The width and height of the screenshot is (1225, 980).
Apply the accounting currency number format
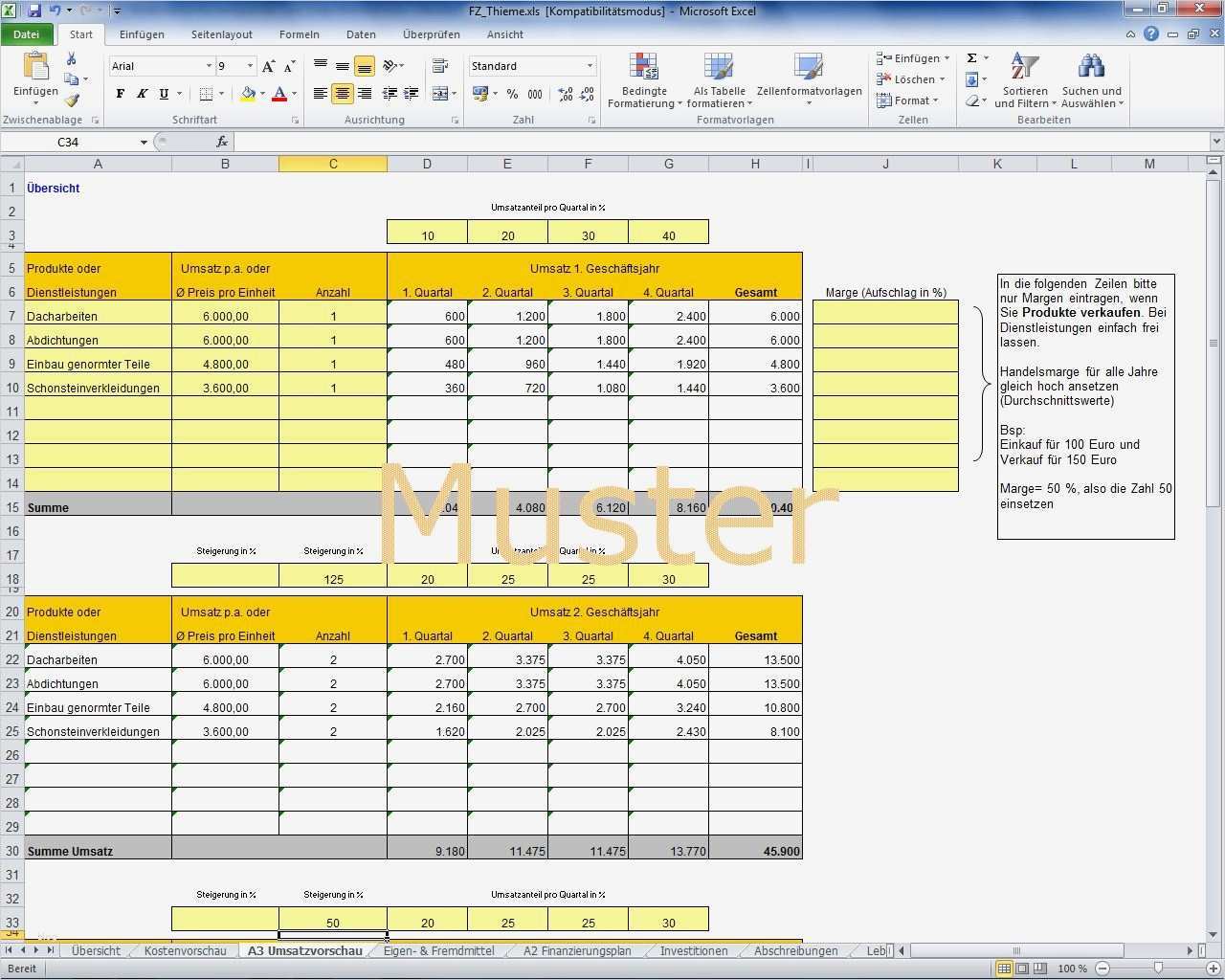pos(480,94)
